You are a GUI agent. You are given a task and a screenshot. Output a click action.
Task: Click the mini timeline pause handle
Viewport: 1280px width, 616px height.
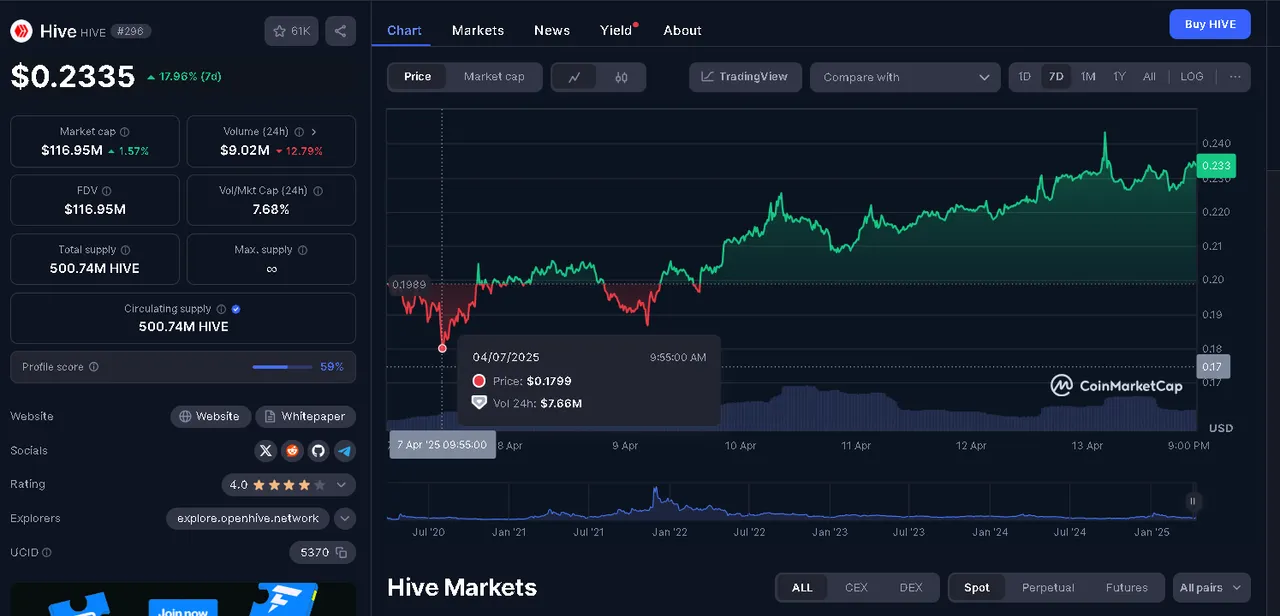(x=1192, y=501)
